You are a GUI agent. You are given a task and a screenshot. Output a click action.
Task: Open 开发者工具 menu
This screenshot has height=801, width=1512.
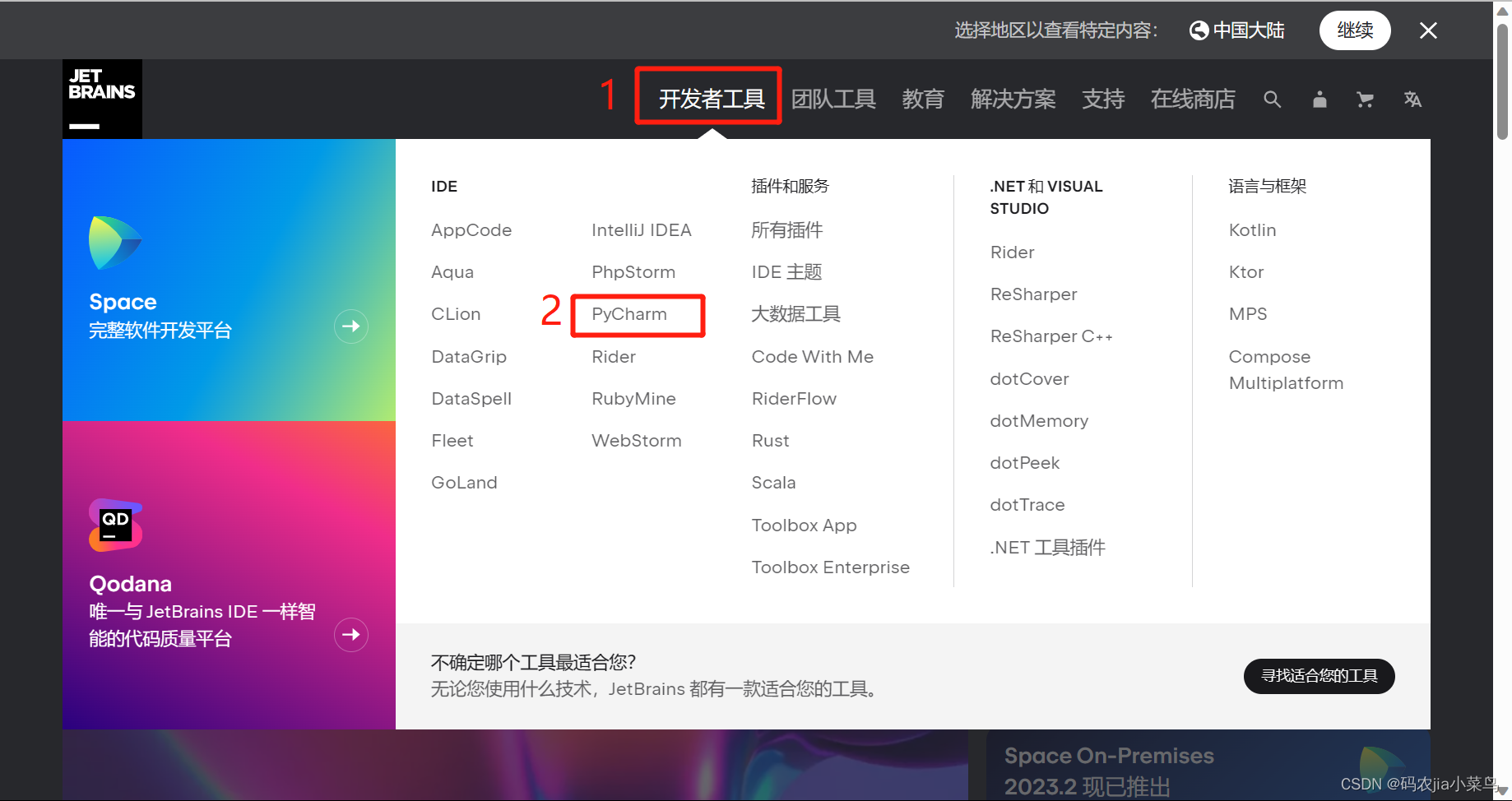click(712, 100)
